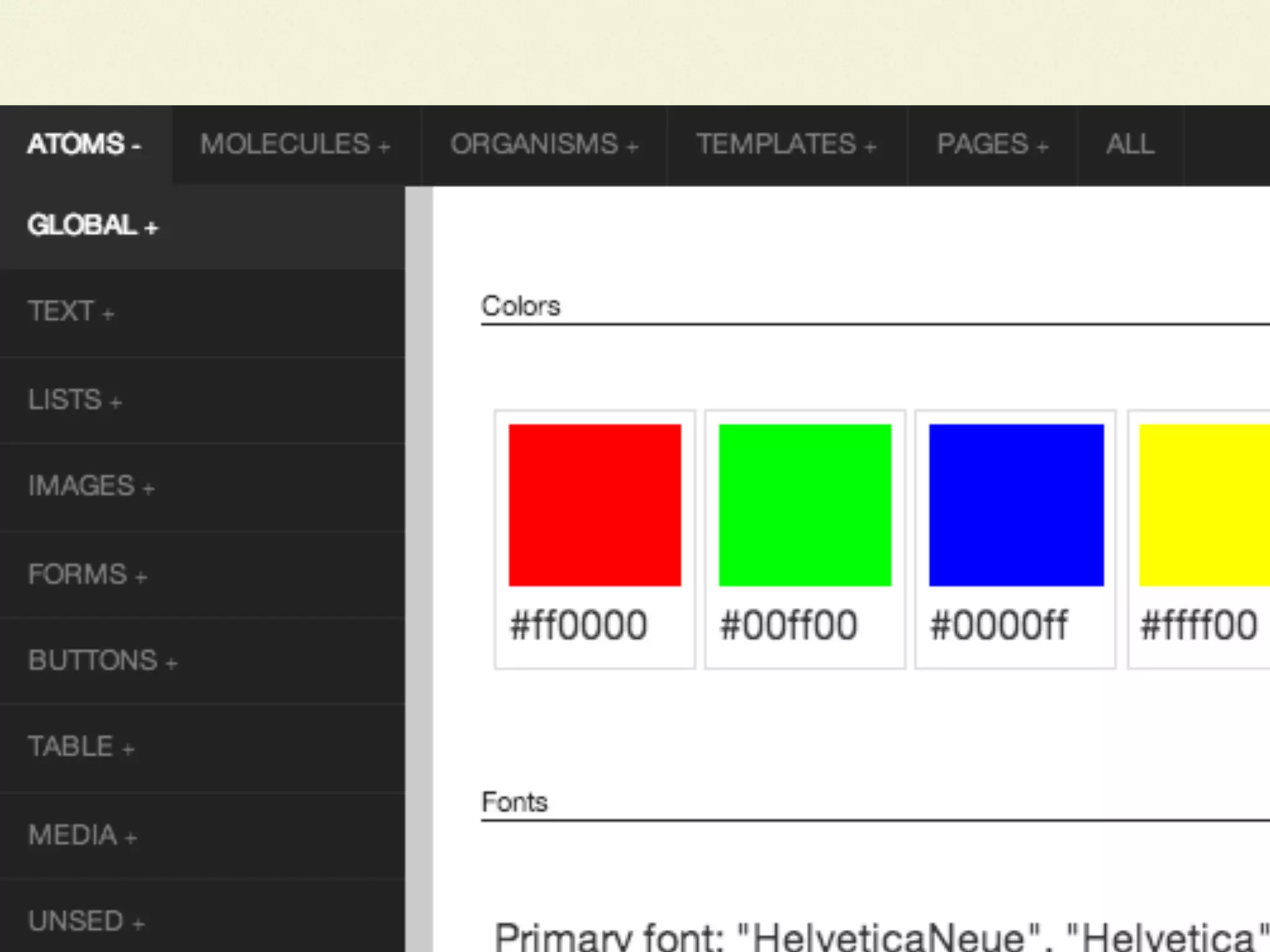The image size is (1270, 952).
Task: Click the Colors section heading
Action: pos(521,306)
